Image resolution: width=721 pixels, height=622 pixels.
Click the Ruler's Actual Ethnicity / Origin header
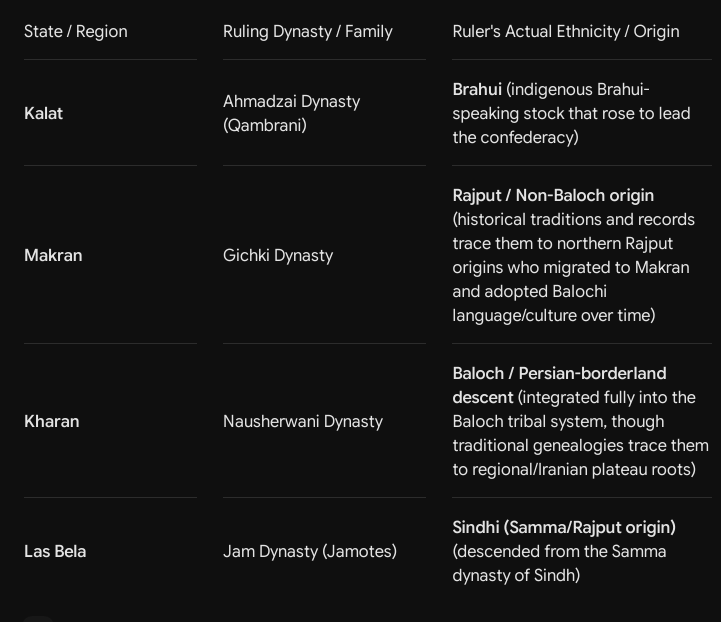(566, 31)
